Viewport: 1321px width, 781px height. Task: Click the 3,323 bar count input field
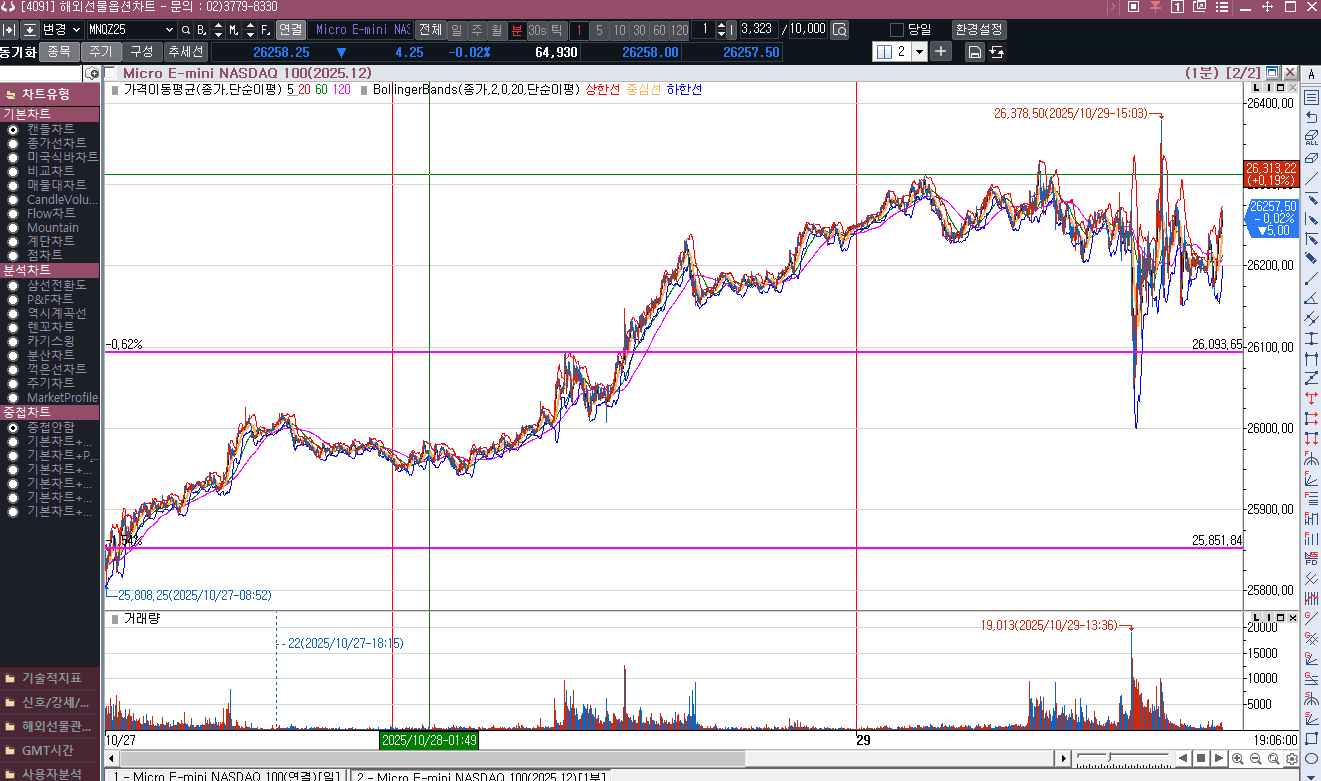tap(757, 30)
